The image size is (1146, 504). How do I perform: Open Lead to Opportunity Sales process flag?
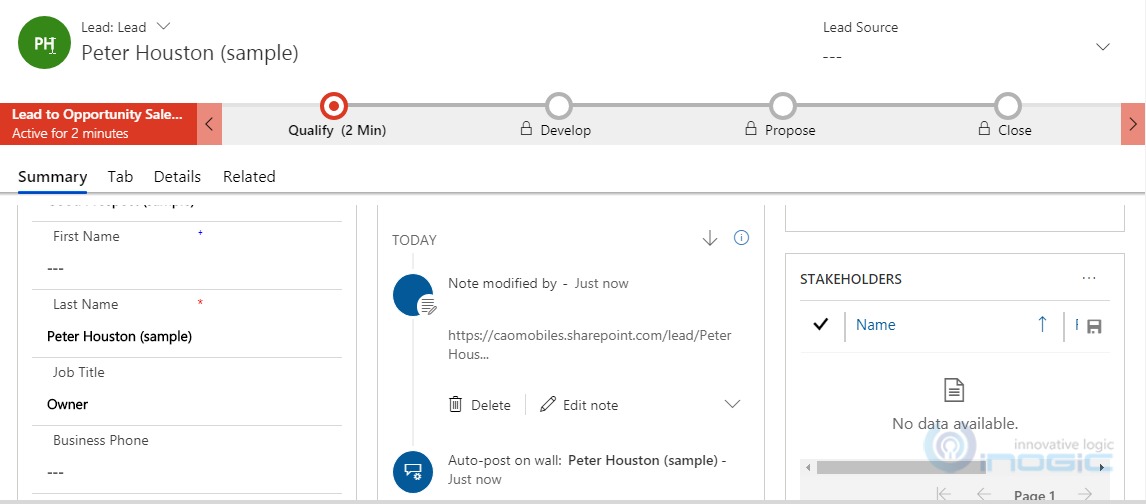click(99, 123)
